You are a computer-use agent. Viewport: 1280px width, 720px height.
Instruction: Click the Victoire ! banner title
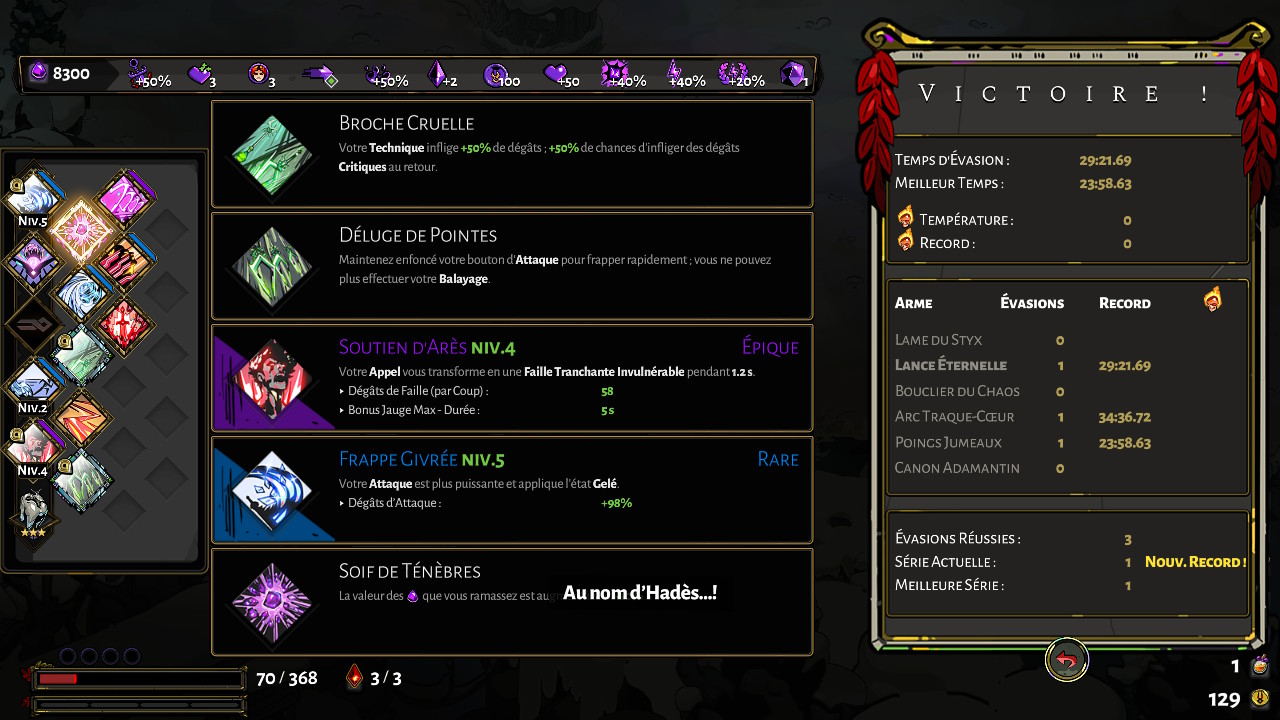pos(1067,94)
